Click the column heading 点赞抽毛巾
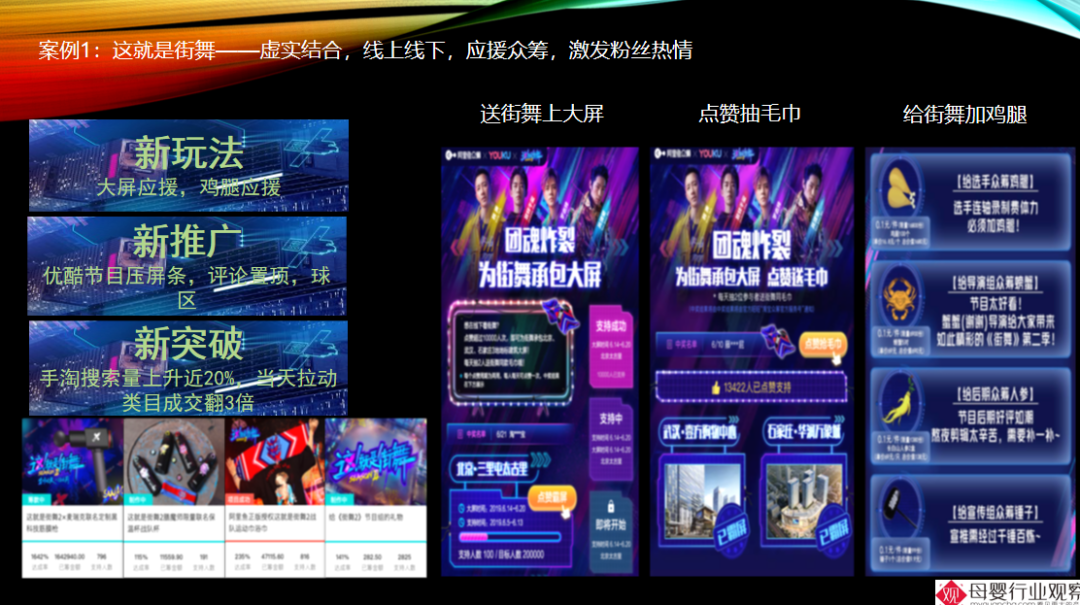 point(749,114)
